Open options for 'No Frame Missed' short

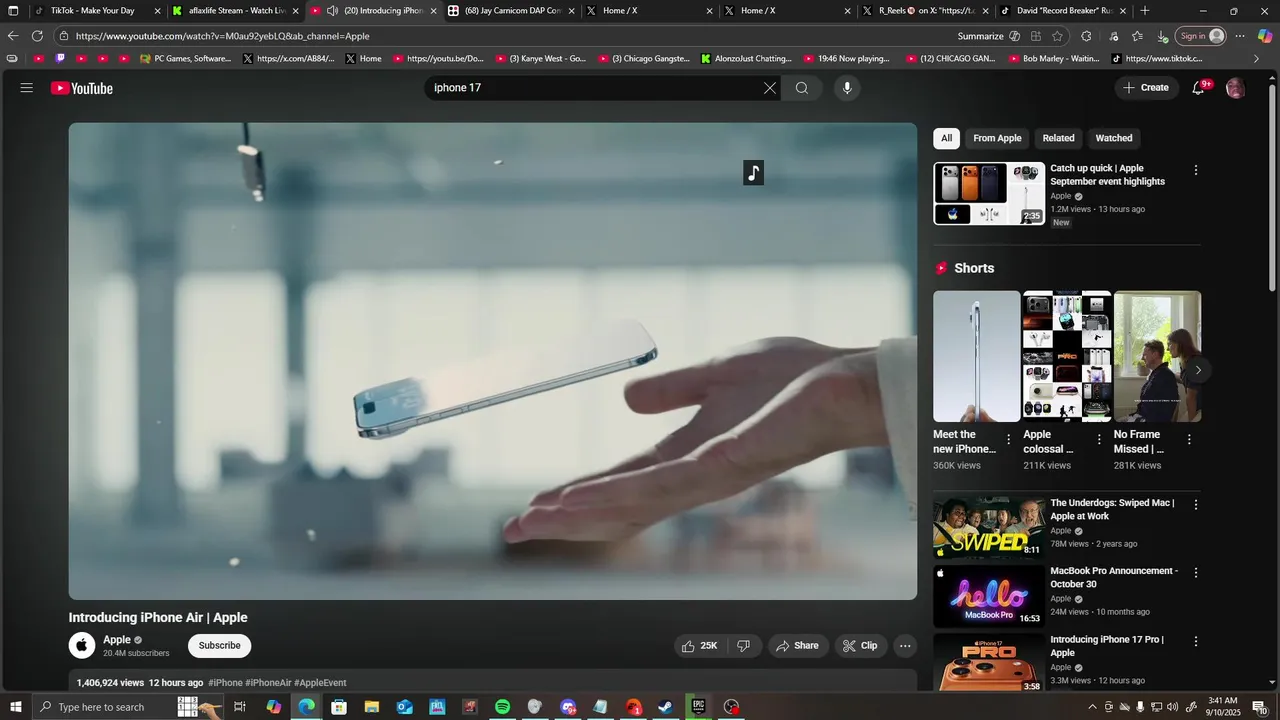(x=1189, y=439)
